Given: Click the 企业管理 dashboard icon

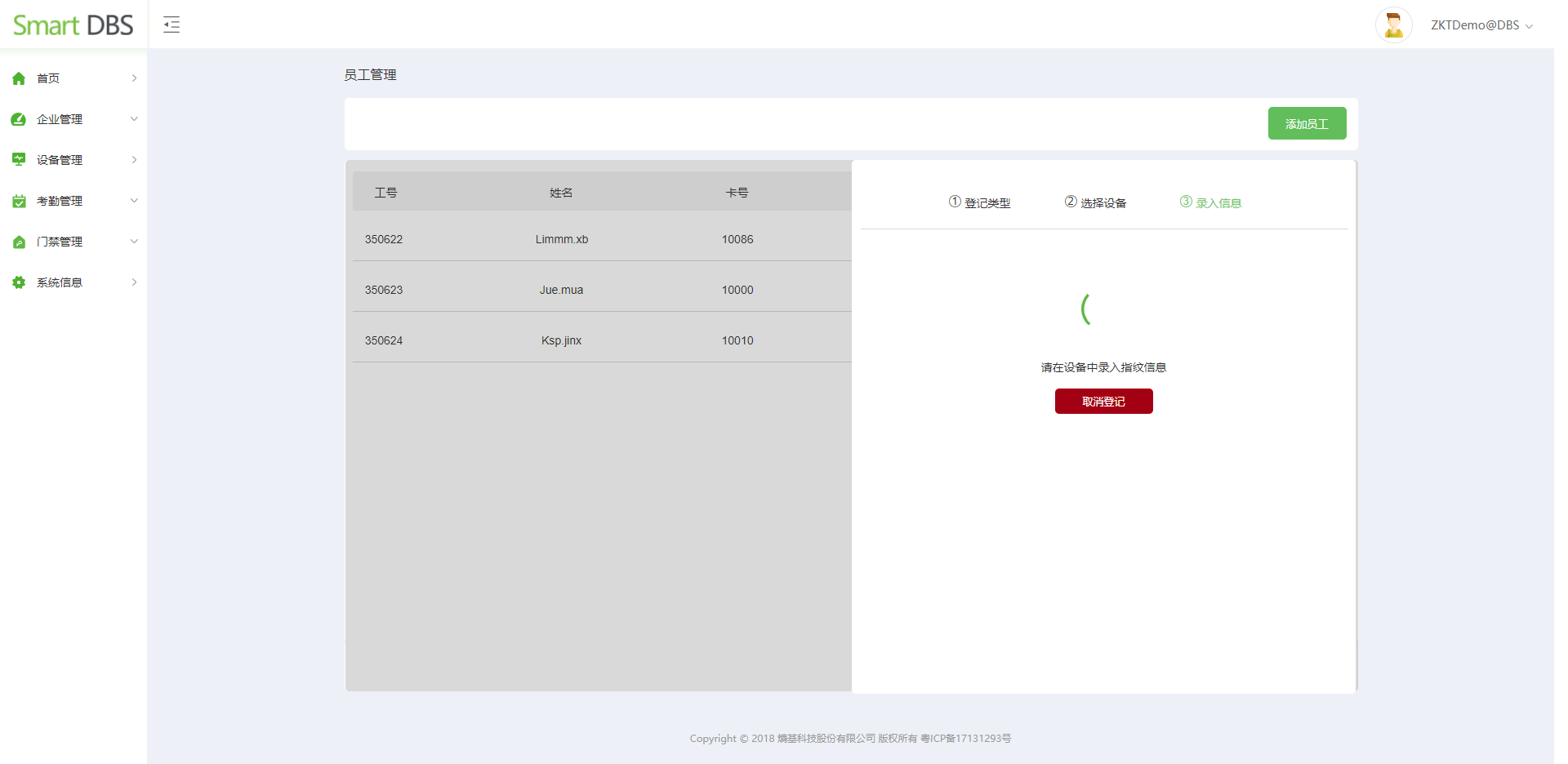Looking at the screenshot, I should click(x=19, y=119).
